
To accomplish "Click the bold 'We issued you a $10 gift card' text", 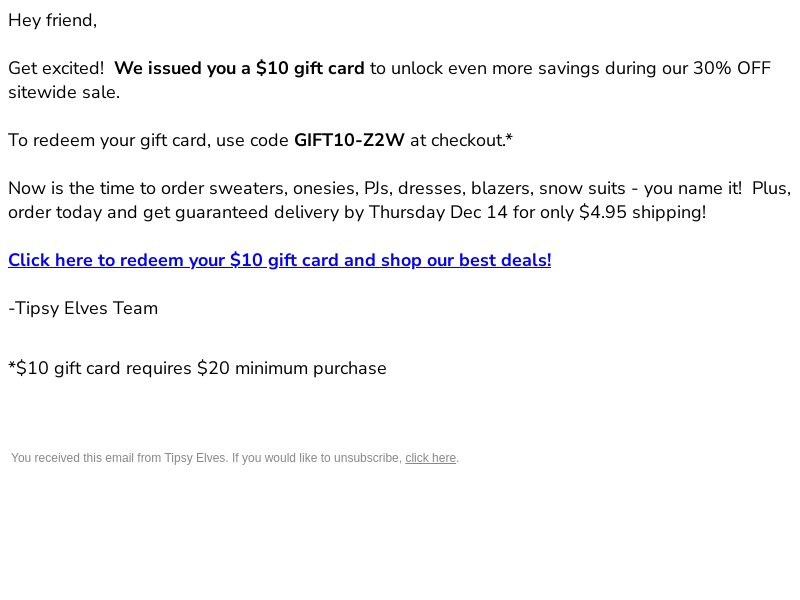I will pyautogui.click(x=239, y=68).
